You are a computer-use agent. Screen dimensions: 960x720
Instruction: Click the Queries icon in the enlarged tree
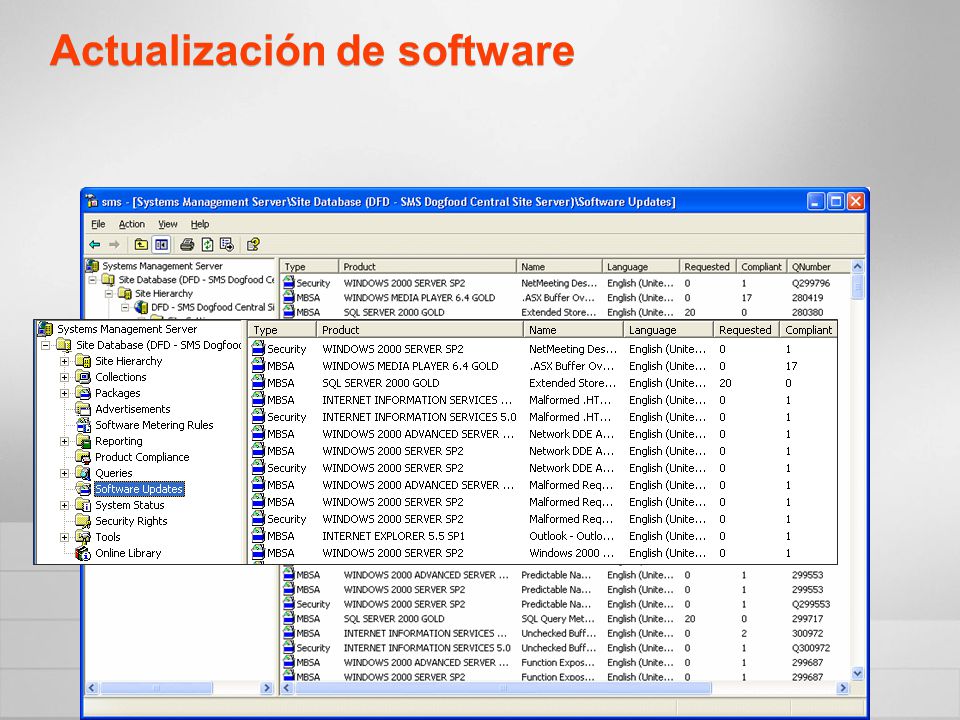(83, 473)
